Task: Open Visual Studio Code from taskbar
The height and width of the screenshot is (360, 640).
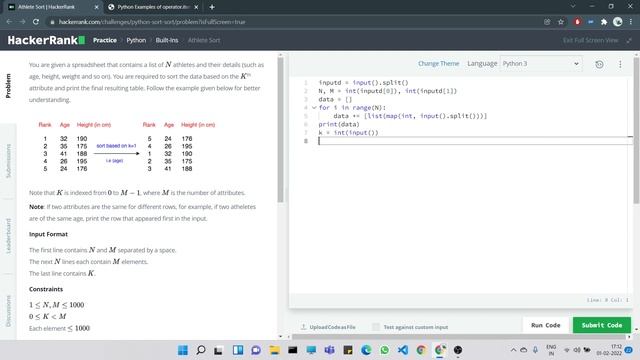Action: [403, 350]
